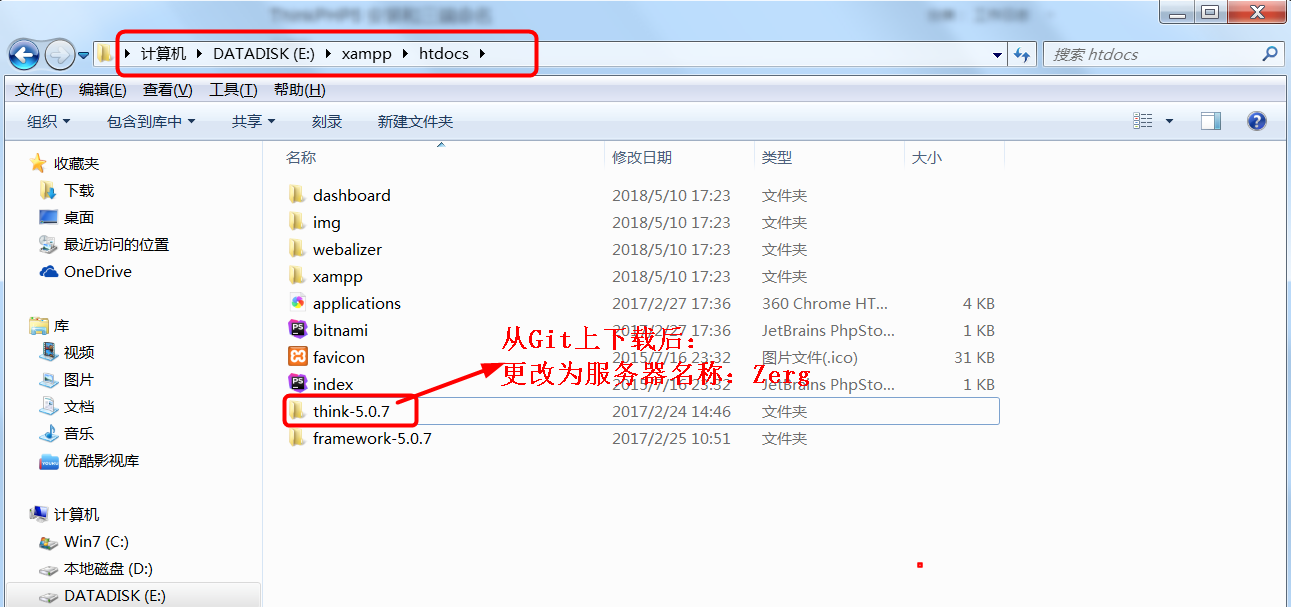The height and width of the screenshot is (607, 1291).
Task: Click the Back navigation arrow button
Action: pos(24,54)
